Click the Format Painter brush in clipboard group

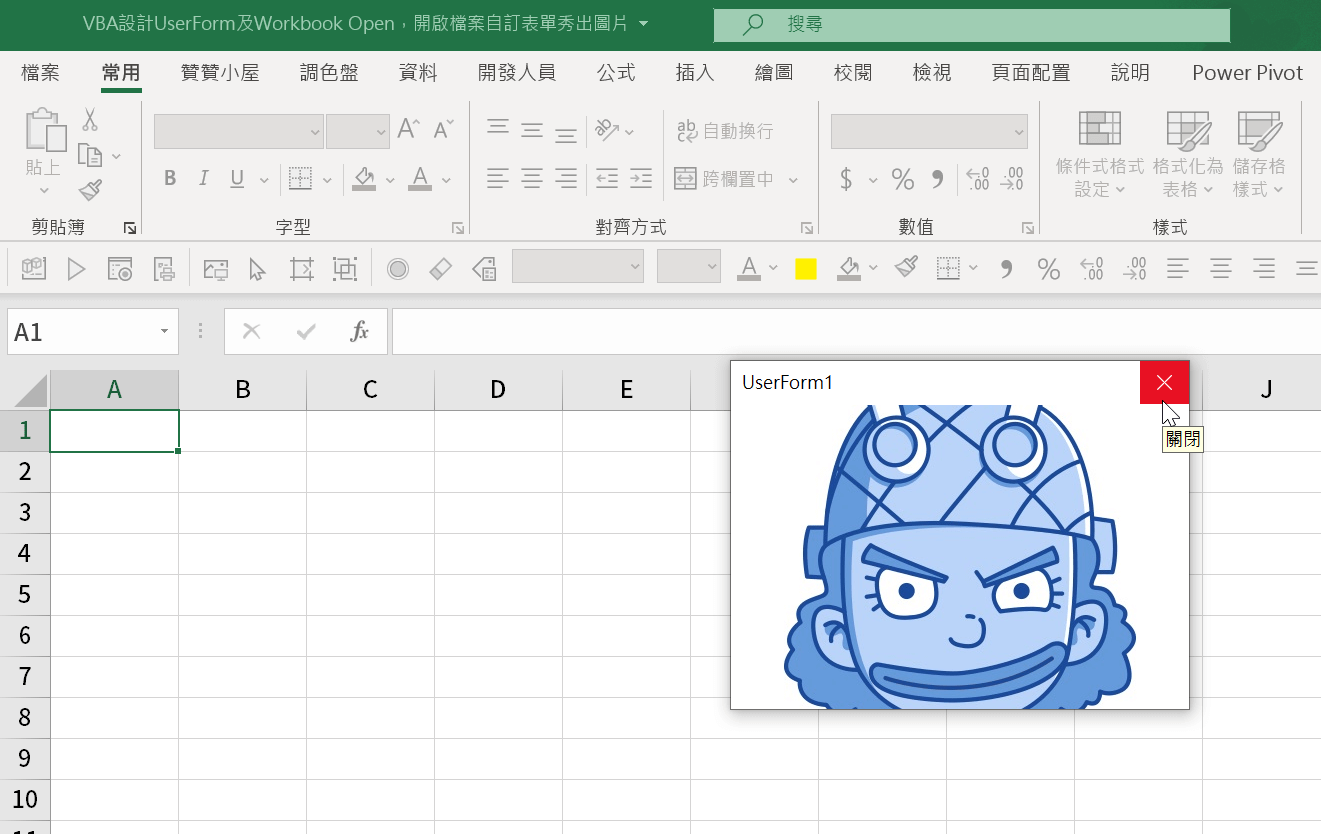tap(90, 190)
